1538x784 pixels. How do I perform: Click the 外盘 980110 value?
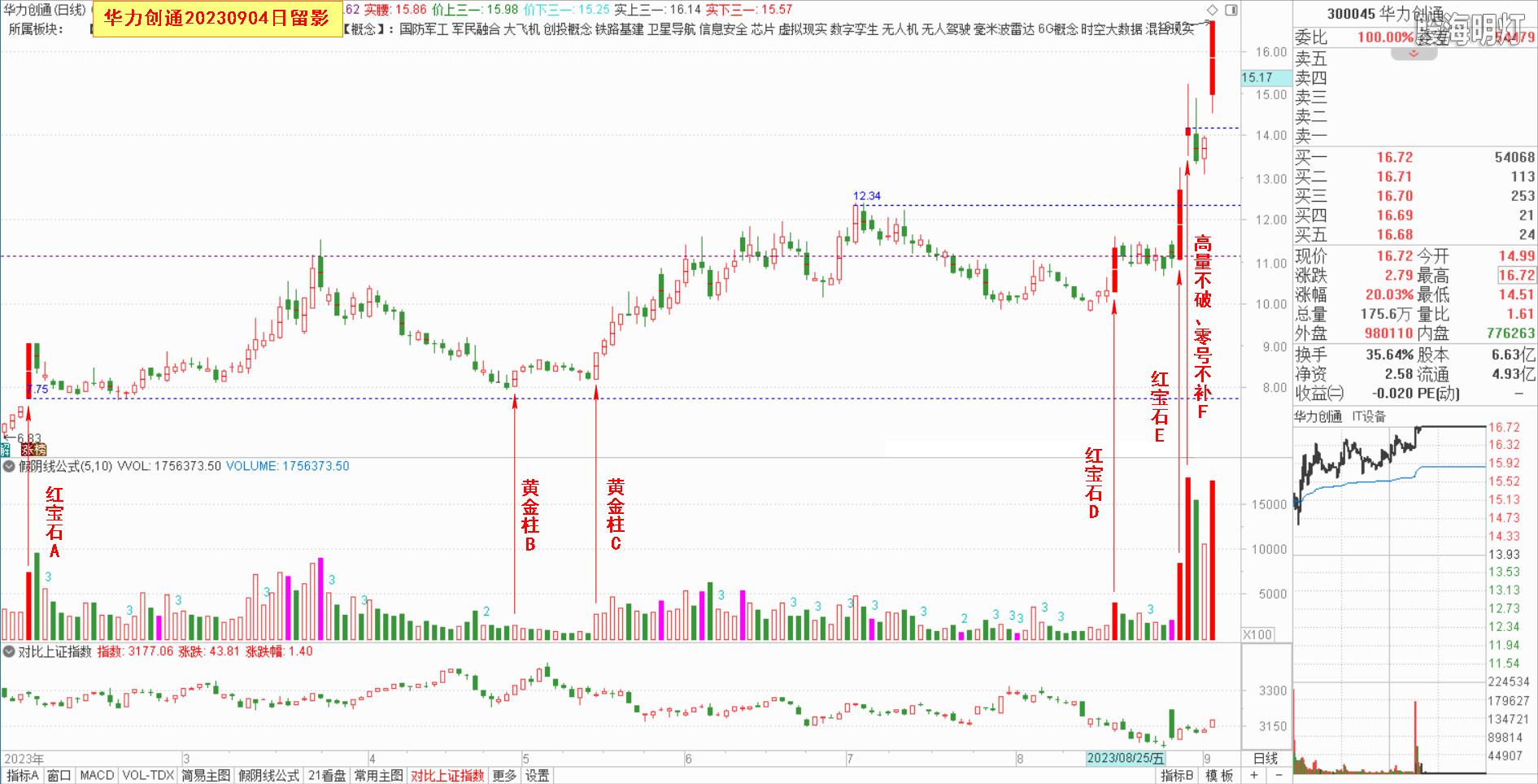point(1388,333)
